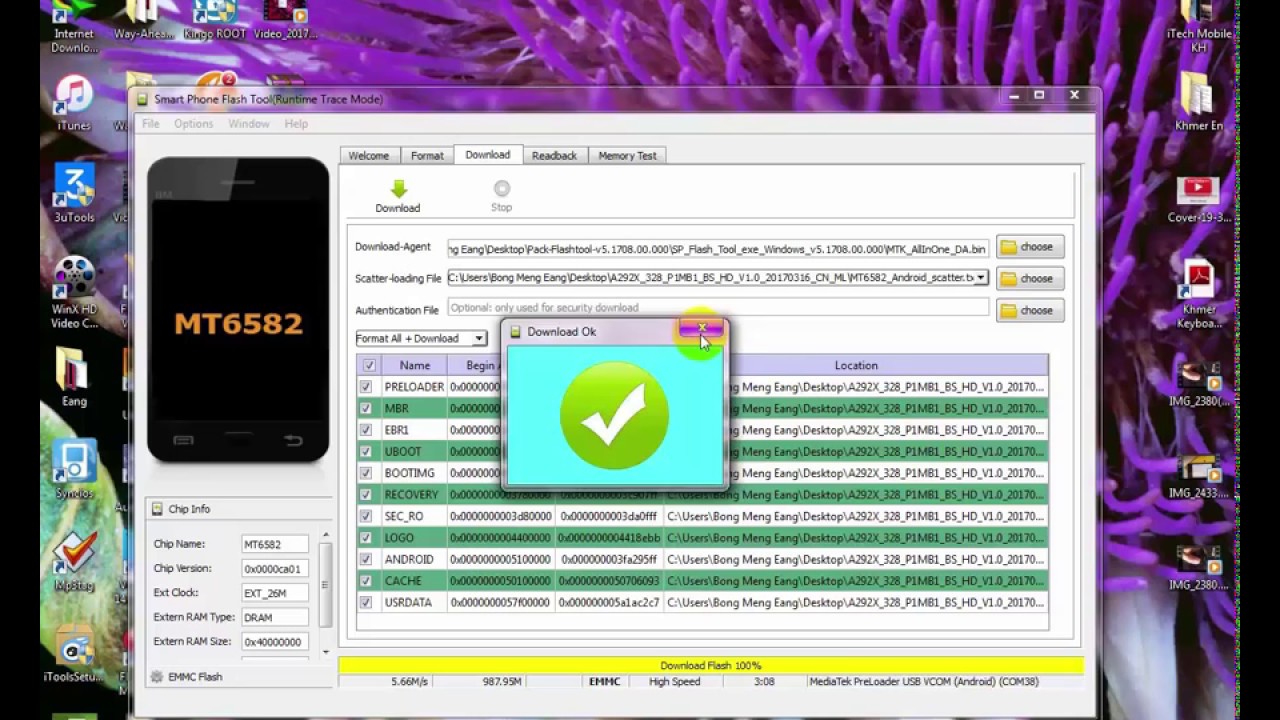Click the choose button for Authentication File
This screenshot has width=1280, height=720.
pyautogui.click(x=1029, y=310)
